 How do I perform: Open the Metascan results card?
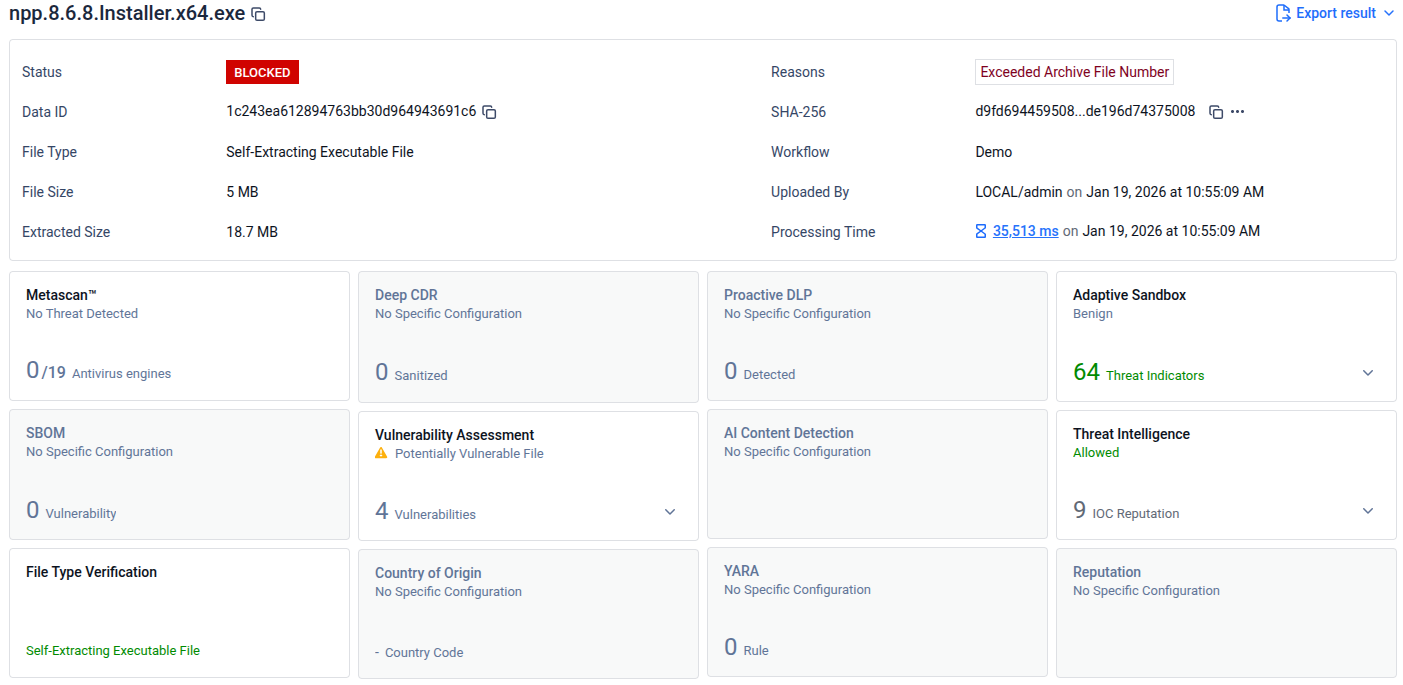[179, 335]
